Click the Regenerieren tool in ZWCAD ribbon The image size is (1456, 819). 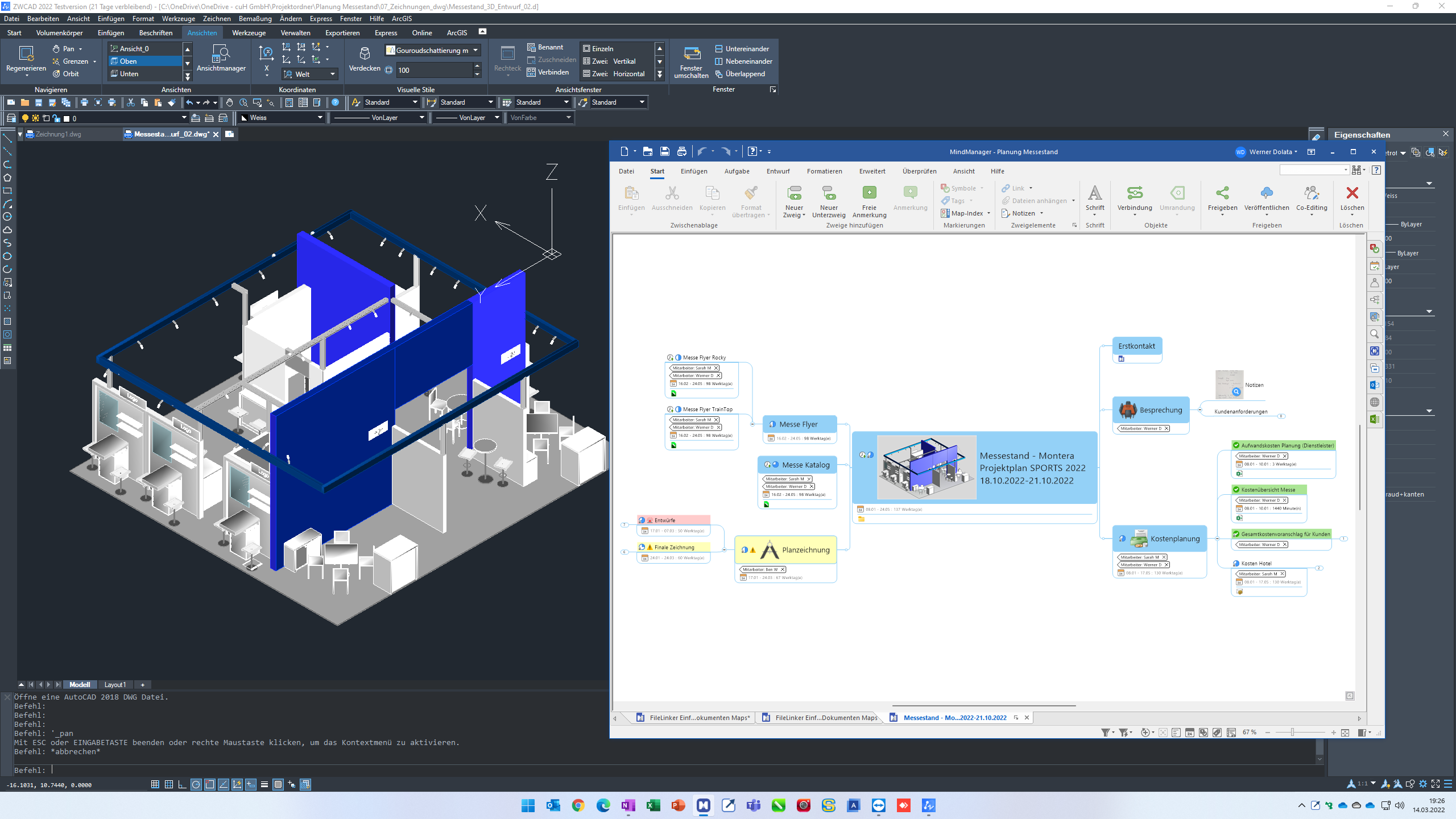point(26,59)
